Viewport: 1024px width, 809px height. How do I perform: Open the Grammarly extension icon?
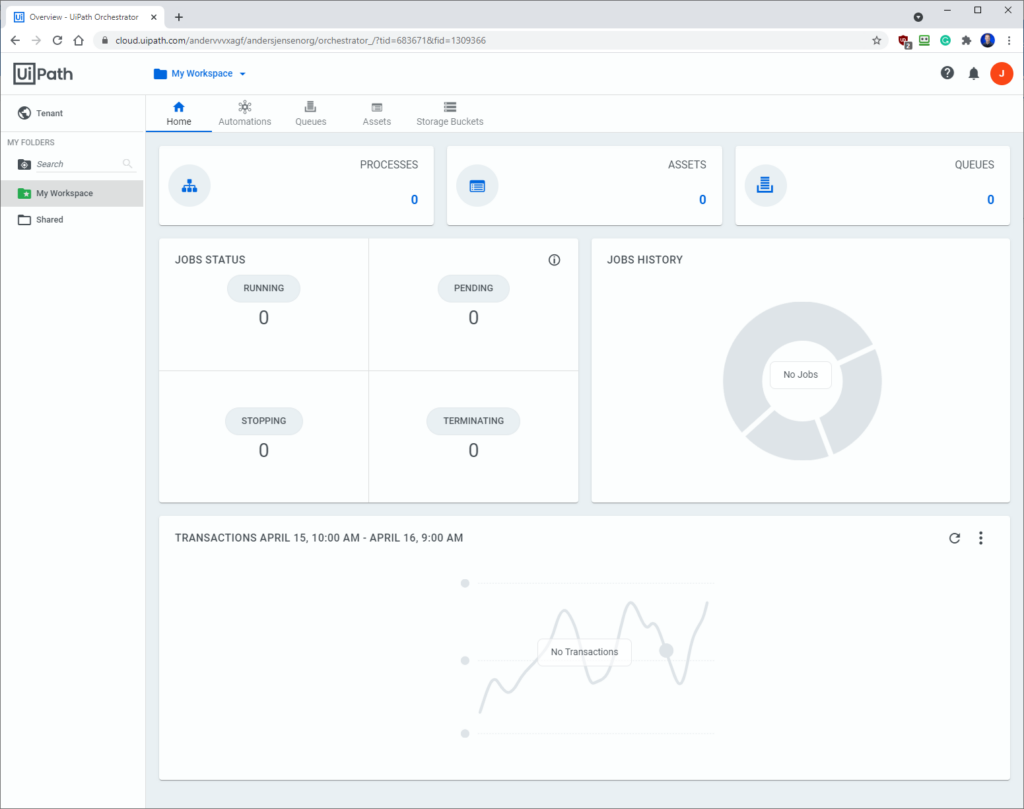[945, 40]
